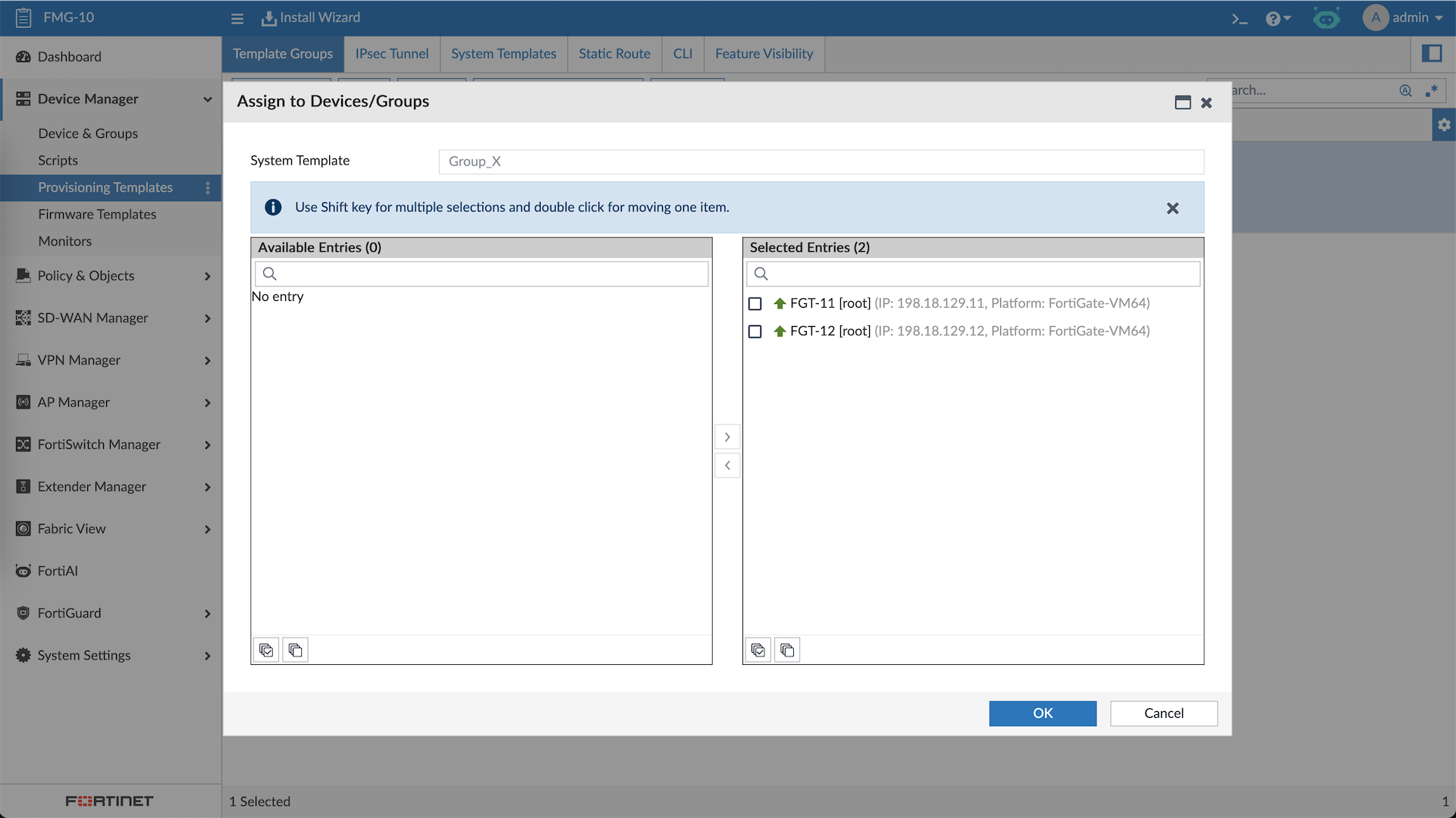Toggle the hamburger sidebar menu icon
1456x818 pixels.
tap(237, 18)
